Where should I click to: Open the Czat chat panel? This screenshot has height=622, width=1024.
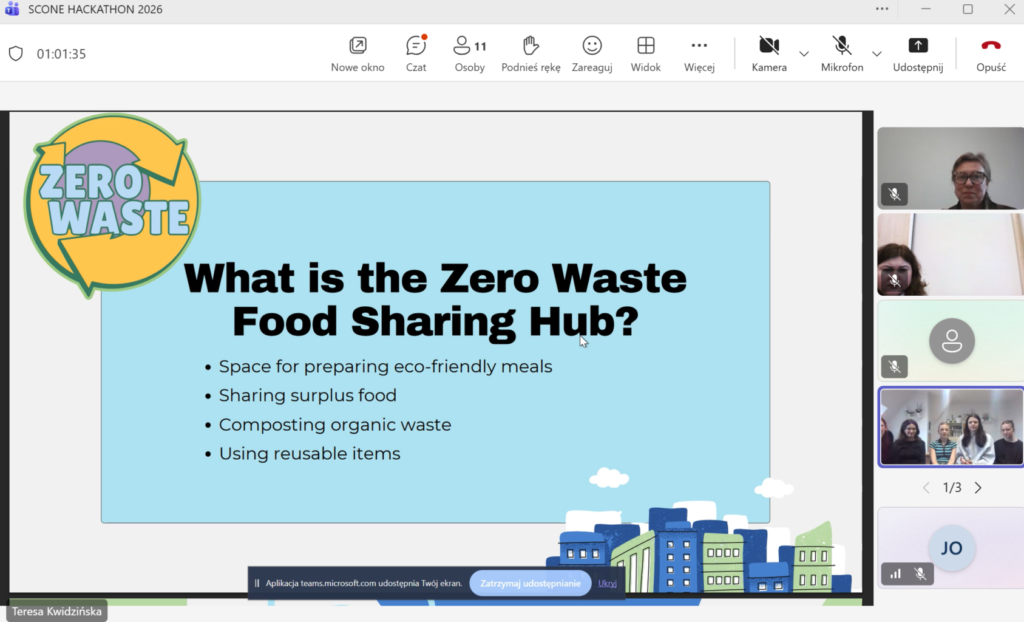416,53
